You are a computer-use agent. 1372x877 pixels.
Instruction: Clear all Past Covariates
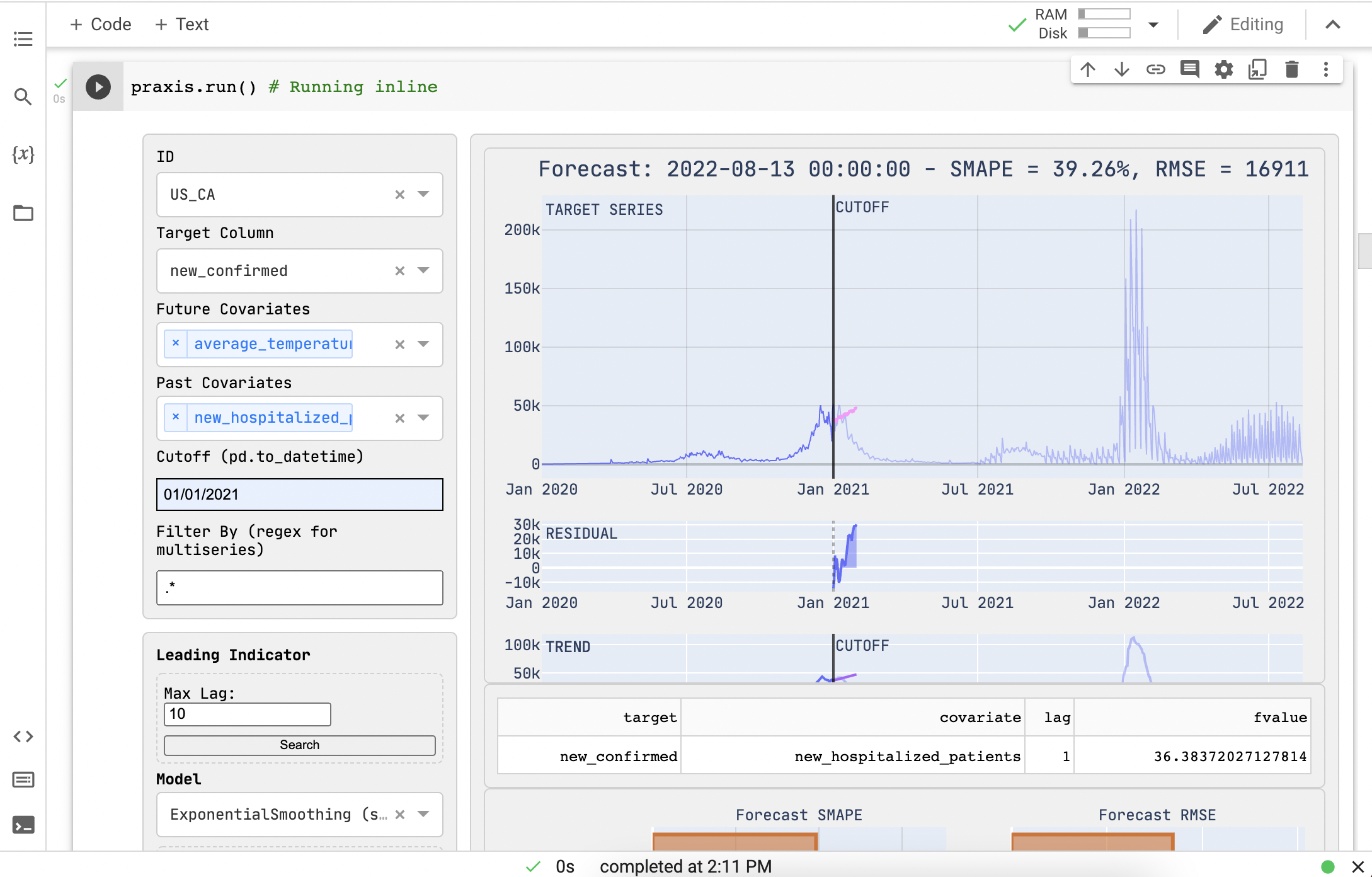coord(399,418)
